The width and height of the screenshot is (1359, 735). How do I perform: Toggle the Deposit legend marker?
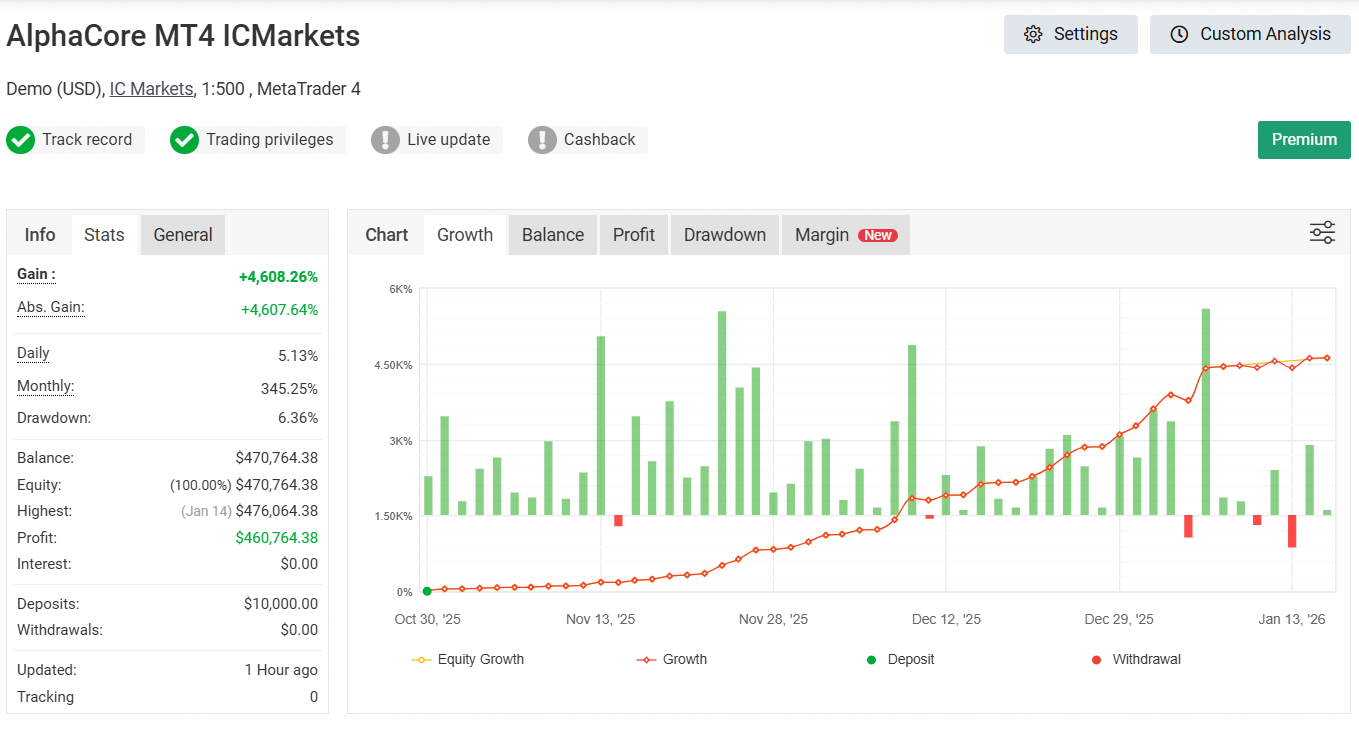click(x=900, y=659)
